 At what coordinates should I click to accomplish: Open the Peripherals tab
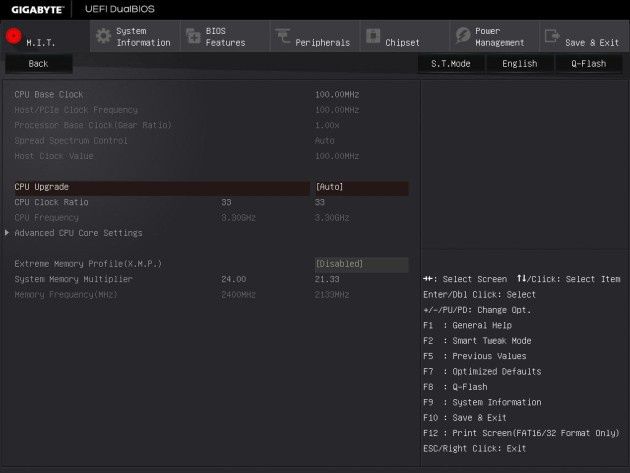tap(315, 36)
